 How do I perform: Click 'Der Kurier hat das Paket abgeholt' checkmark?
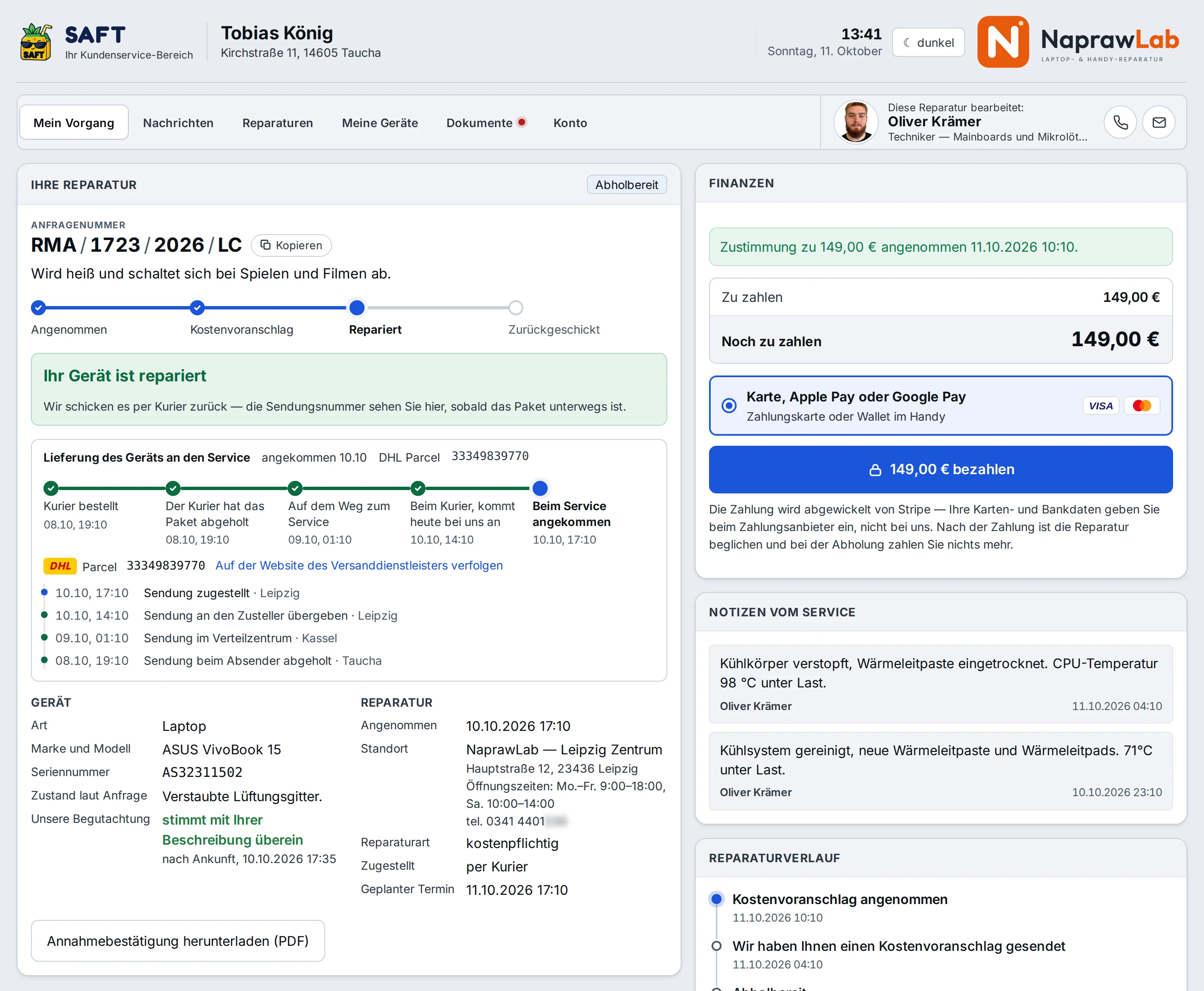[173, 488]
